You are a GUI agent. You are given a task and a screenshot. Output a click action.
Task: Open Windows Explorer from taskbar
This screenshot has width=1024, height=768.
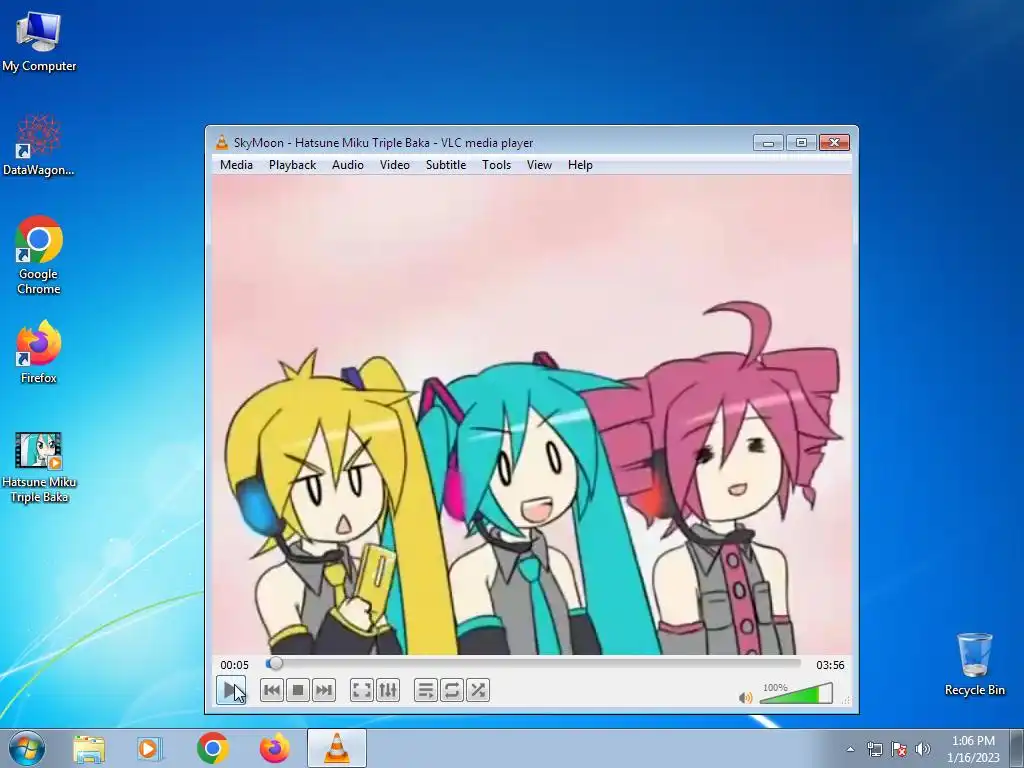coord(89,748)
